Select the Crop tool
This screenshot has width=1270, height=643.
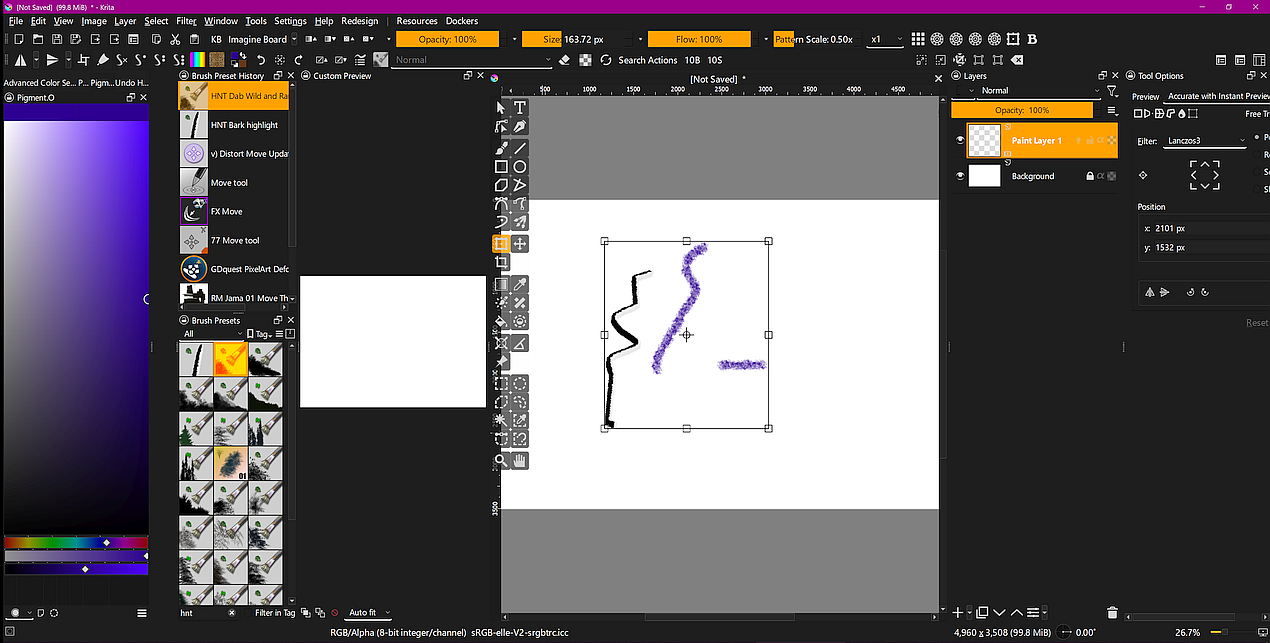(502, 263)
